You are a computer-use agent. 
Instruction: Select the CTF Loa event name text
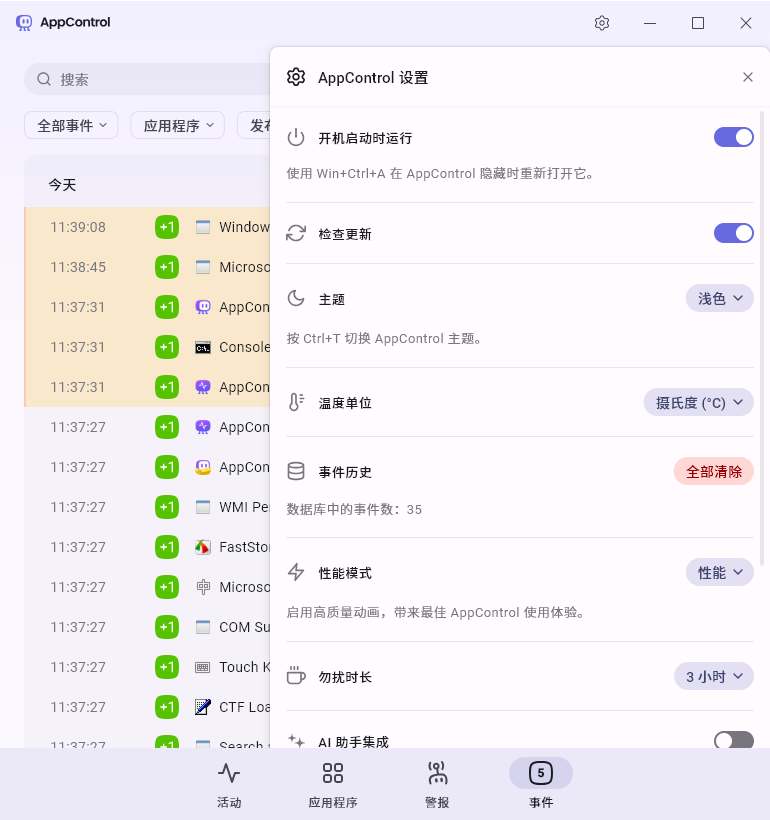(244, 707)
